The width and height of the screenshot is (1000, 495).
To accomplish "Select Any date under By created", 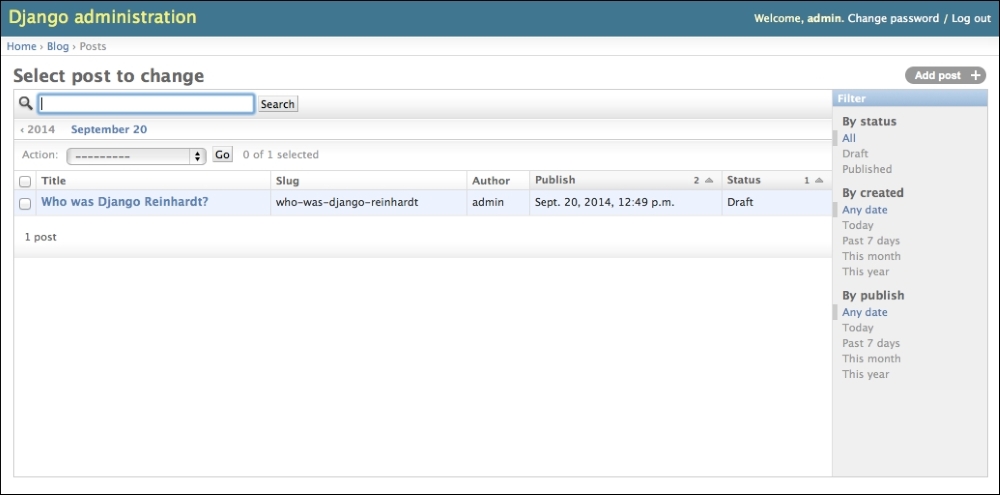I will point(865,210).
